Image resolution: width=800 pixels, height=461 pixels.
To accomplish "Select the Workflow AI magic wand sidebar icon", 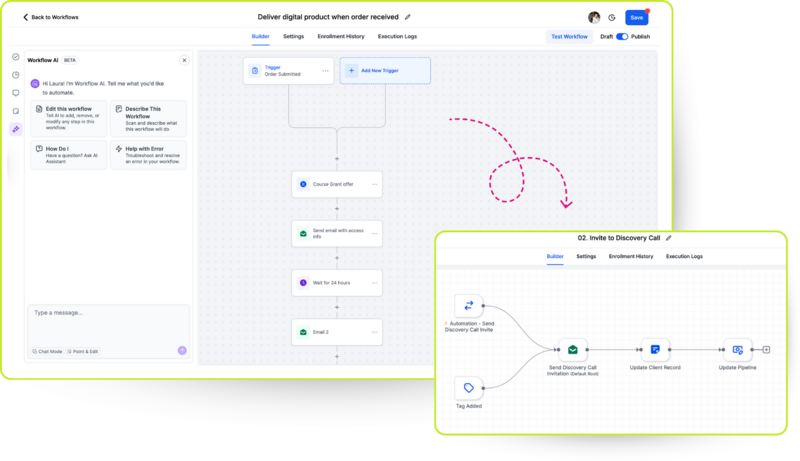I will point(15,129).
